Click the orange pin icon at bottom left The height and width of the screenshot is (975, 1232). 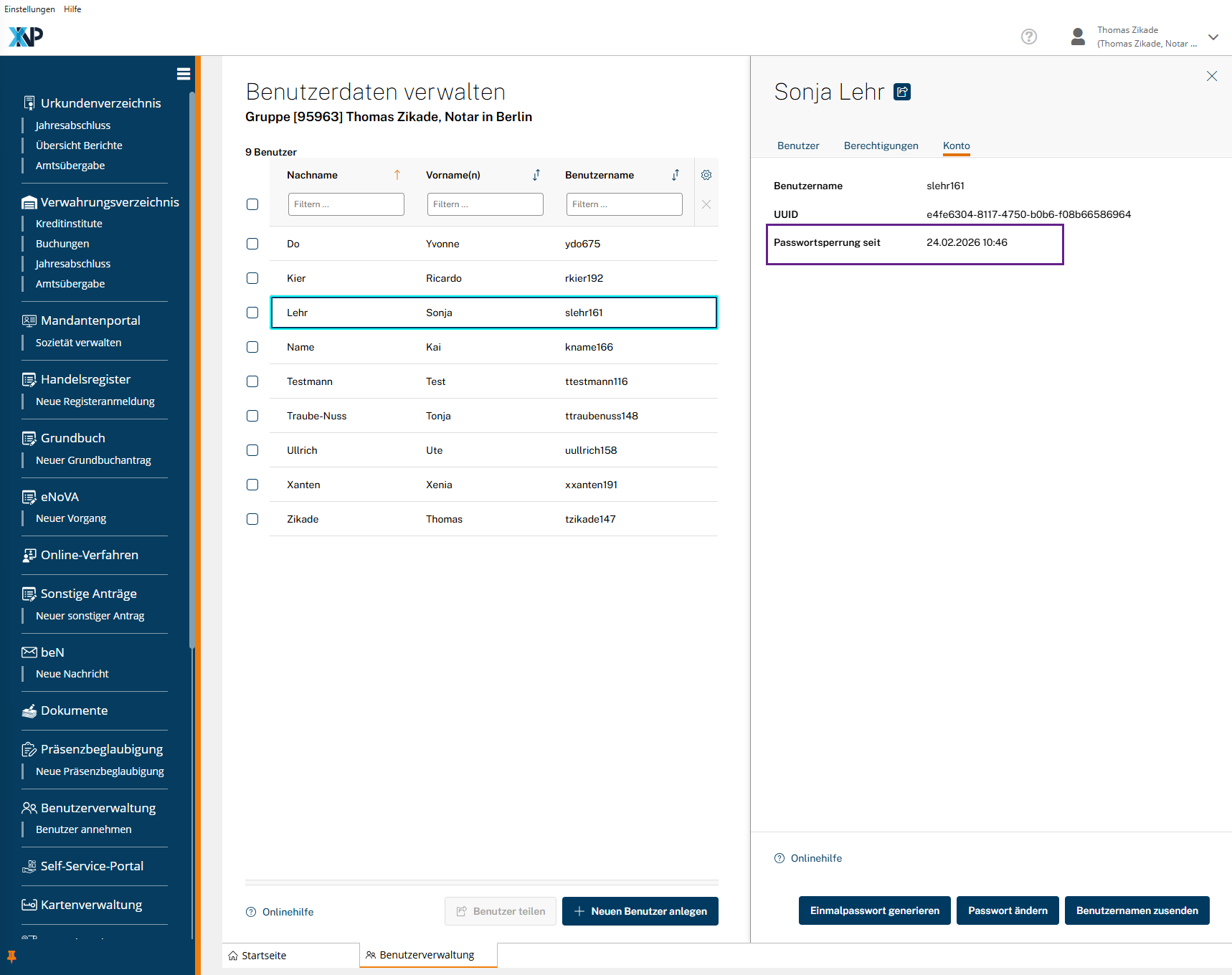[x=11, y=956]
